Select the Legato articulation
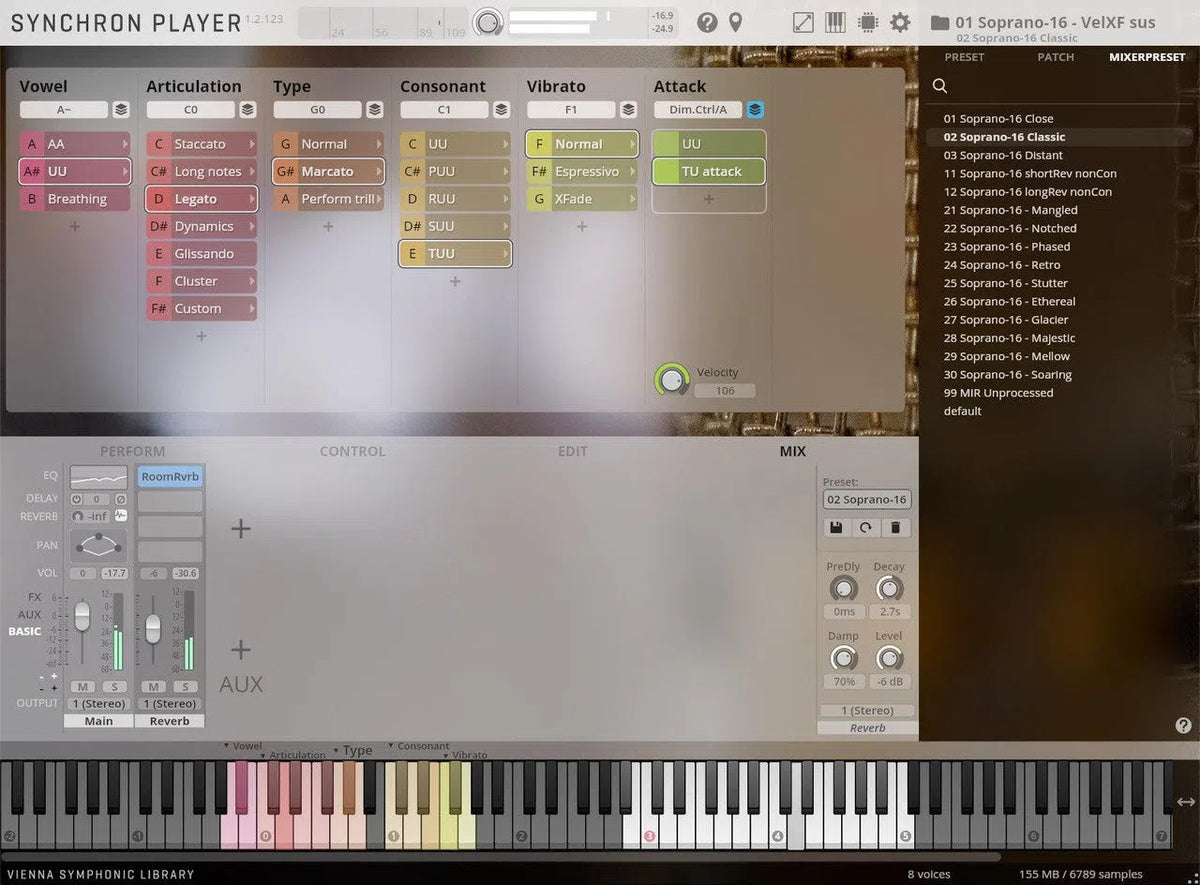Viewport: 1200px width, 885px height. pos(201,199)
